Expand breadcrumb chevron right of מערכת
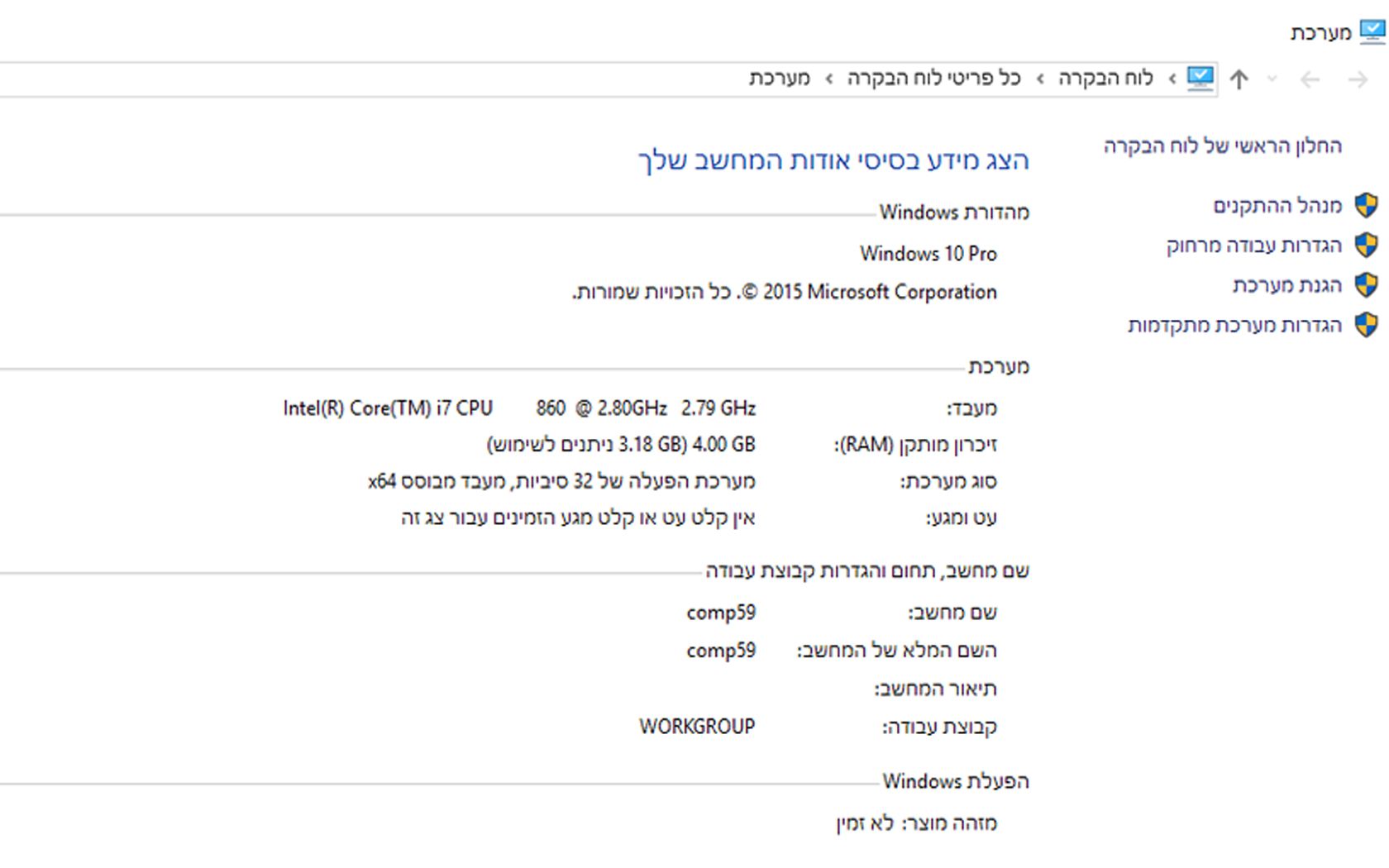 tap(828, 79)
